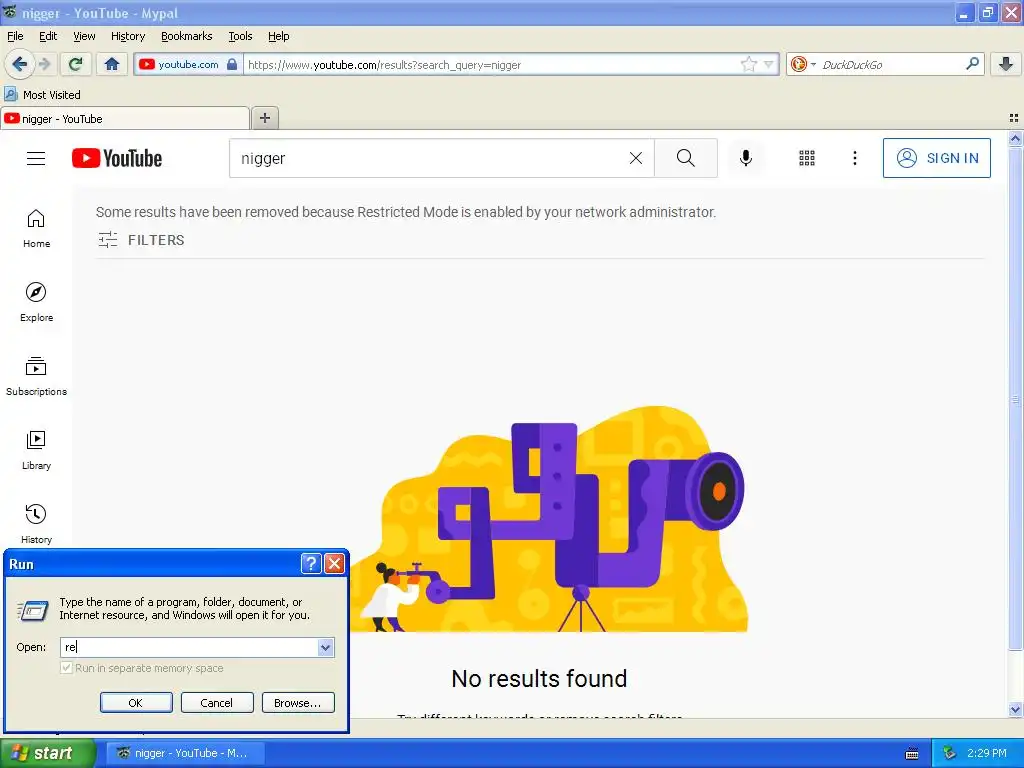Viewport: 1024px width, 768px height.
Task: Go back with the browser back arrow
Action: tap(19, 64)
